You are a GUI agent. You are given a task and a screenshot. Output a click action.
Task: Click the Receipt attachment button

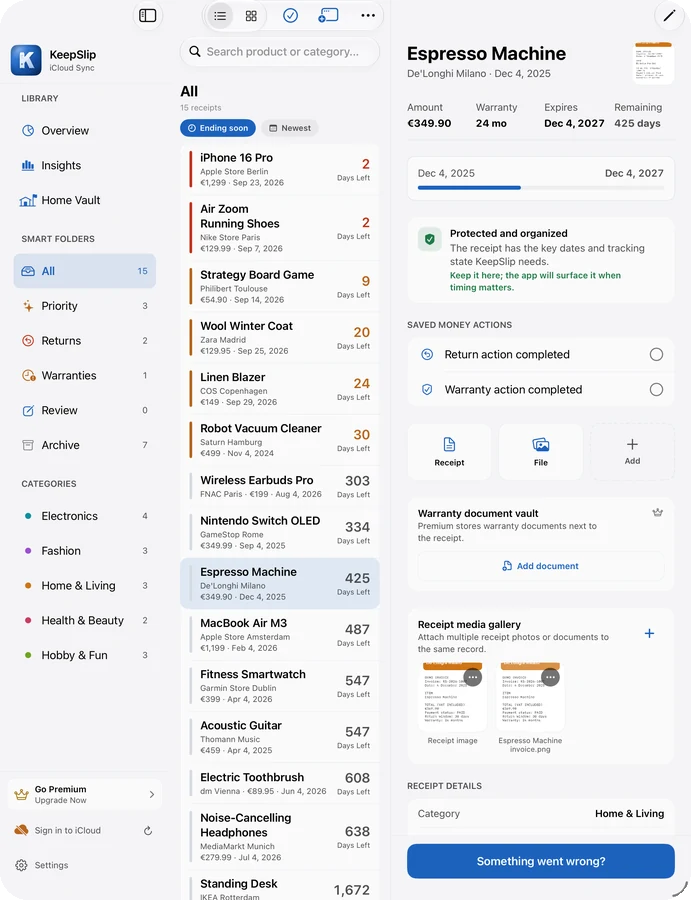coord(449,452)
